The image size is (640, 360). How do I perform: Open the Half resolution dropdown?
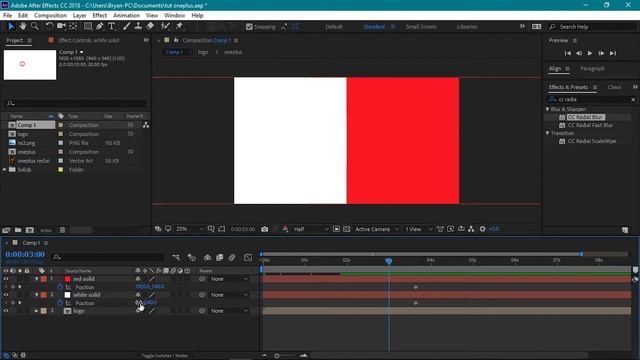311,229
